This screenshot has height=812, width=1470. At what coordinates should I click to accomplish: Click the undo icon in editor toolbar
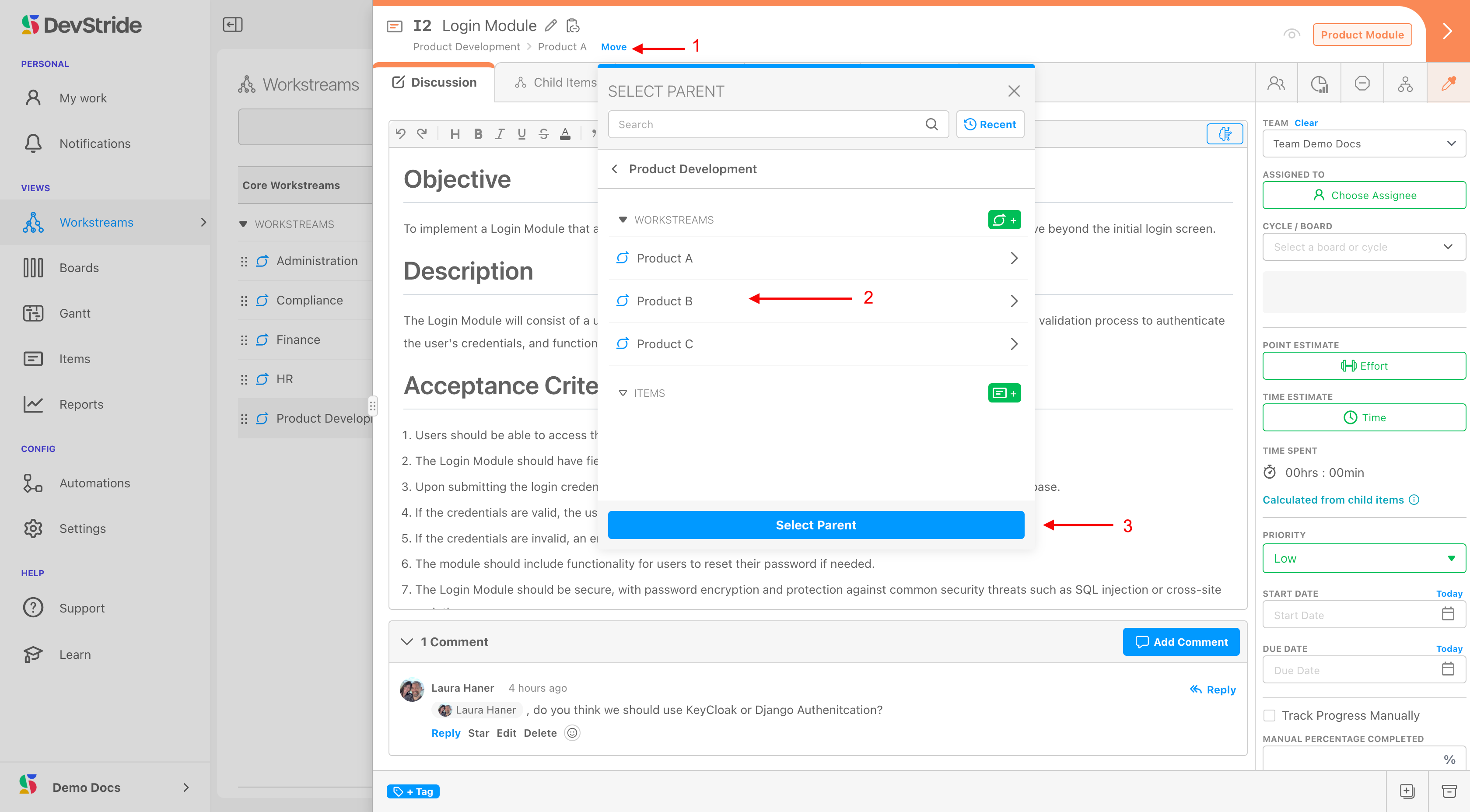(401, 133)
